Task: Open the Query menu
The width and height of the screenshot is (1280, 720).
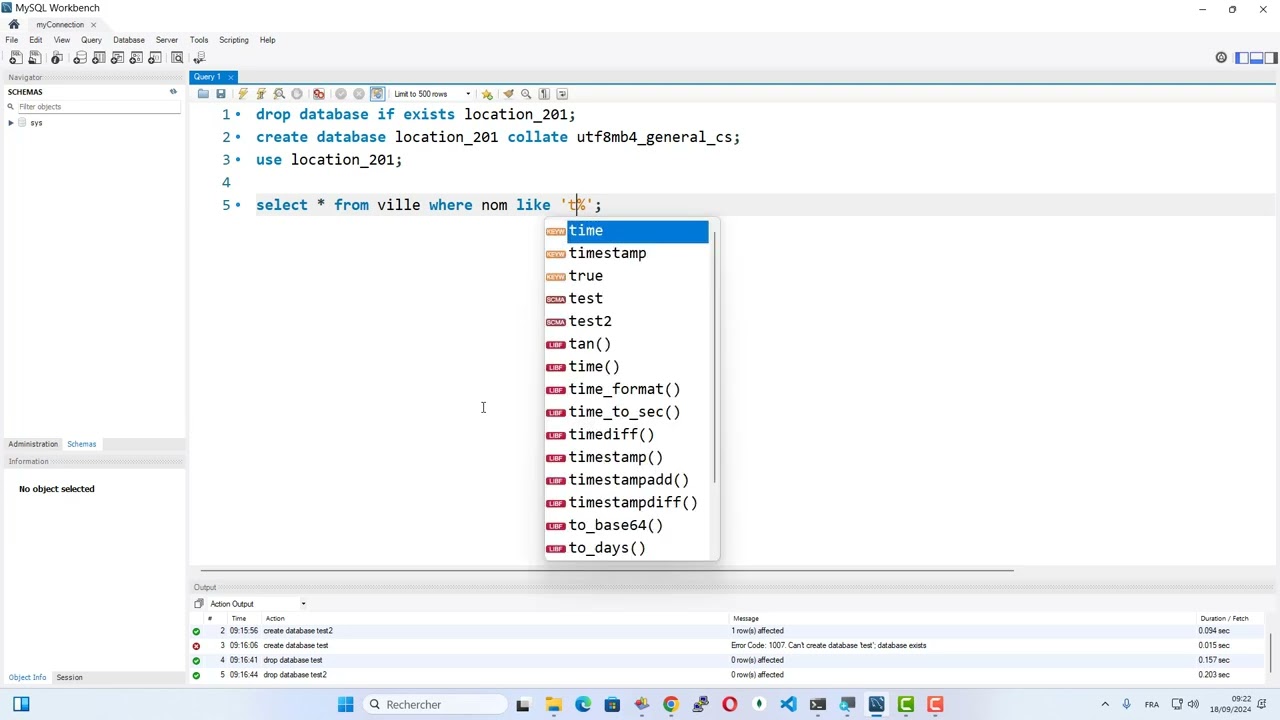Action: pyautogui.click(x=91, y=40)
